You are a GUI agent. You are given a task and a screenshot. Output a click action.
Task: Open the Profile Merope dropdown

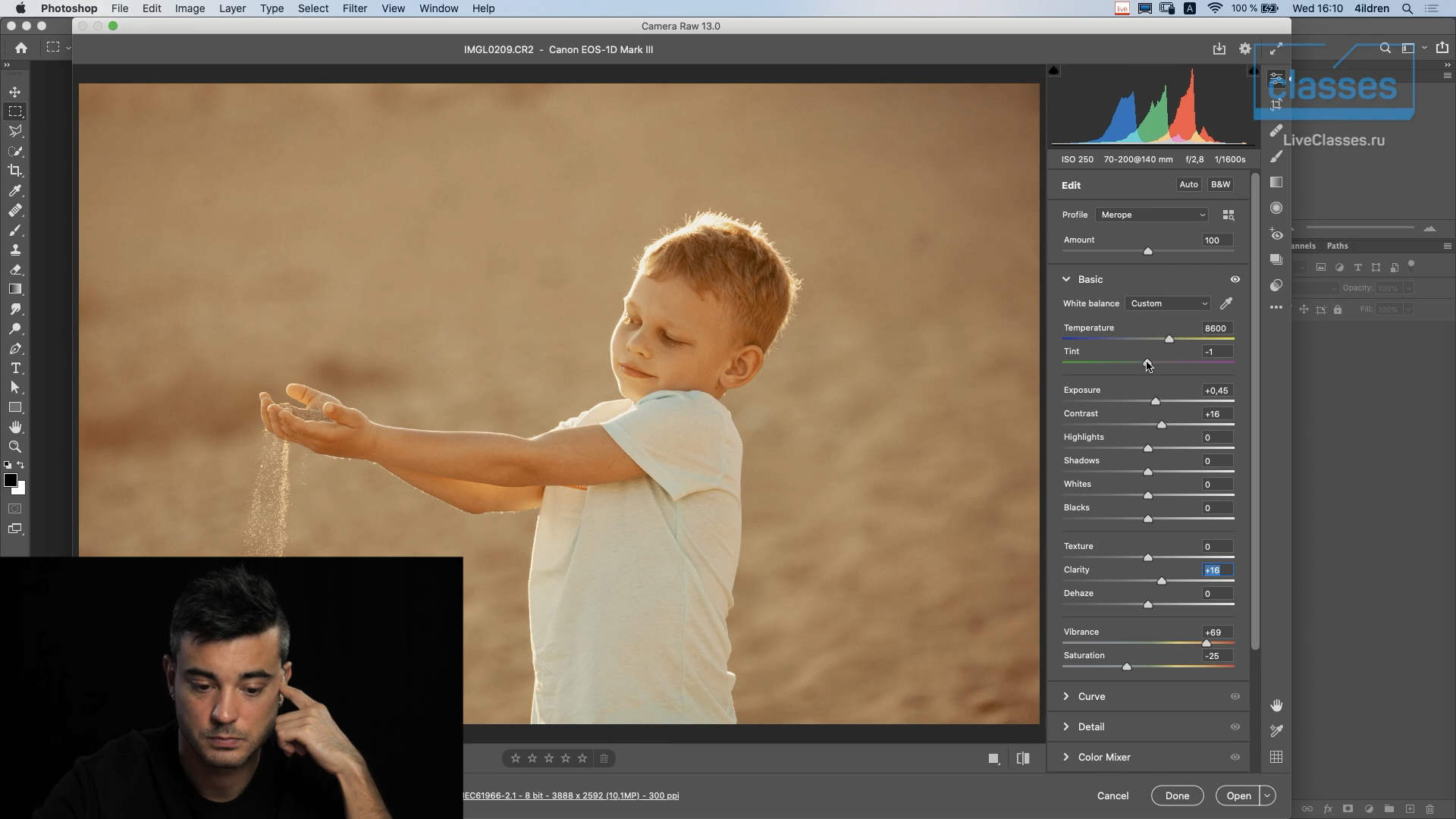(1152, 215)
